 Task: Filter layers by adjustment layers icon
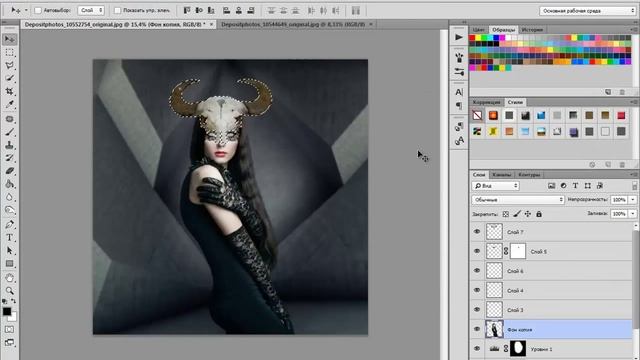pyautogui.click(x=564, y=186)
